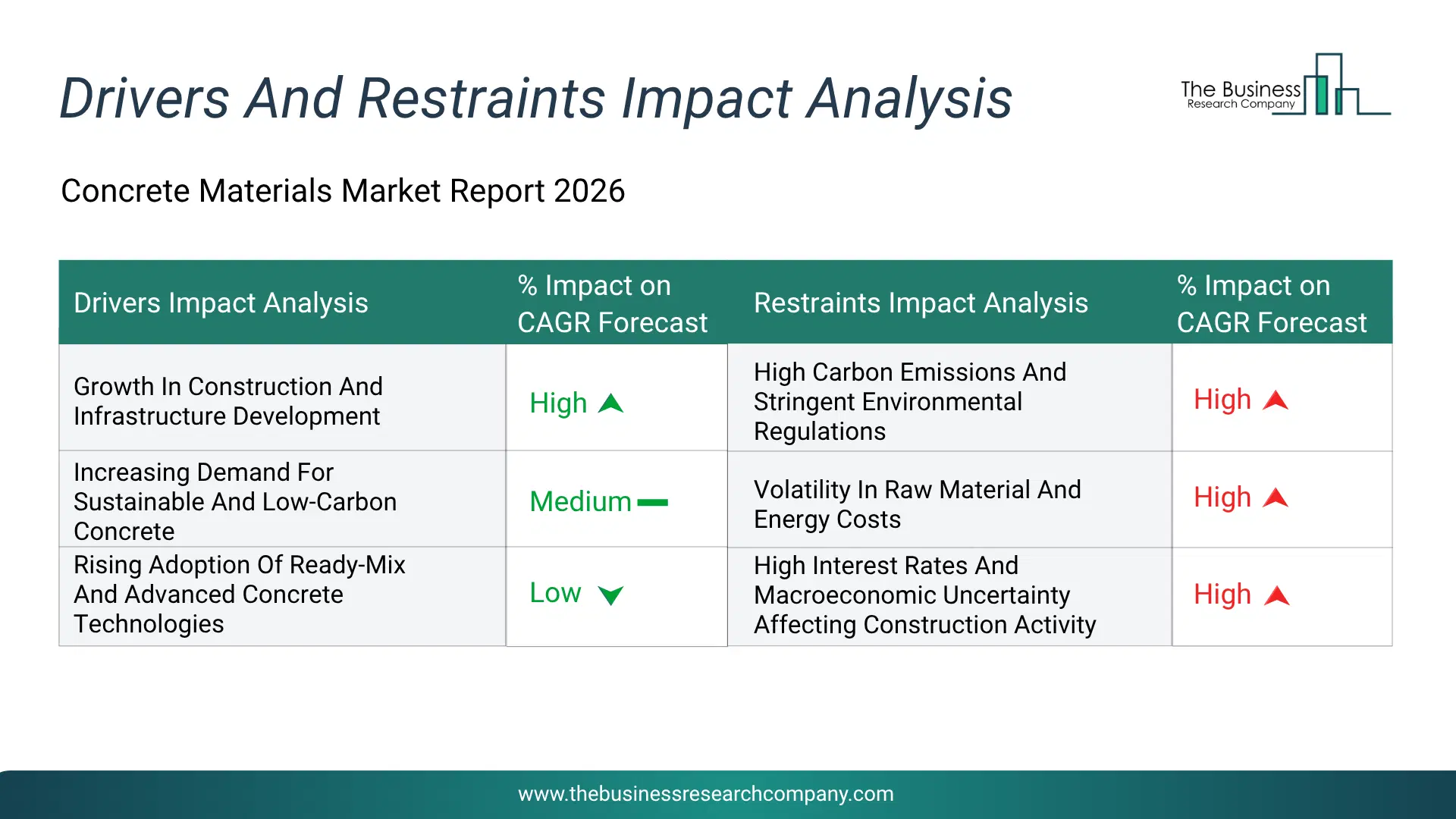This screenshot has height=819, width=1456.
Task: Click red arrow in High Carbon Emissions row
Action: click(x=1276, y=400)
